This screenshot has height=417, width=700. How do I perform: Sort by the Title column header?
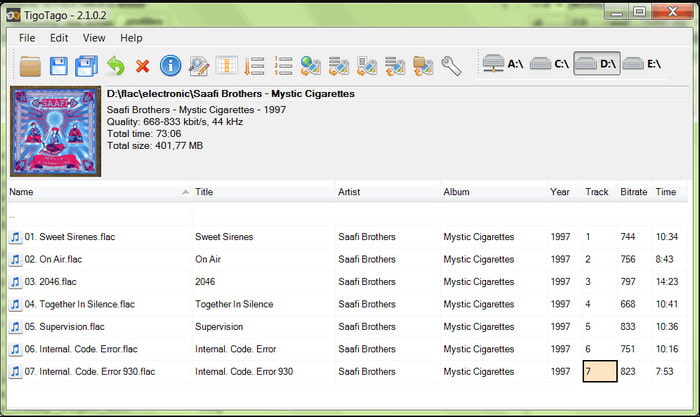(x=263, y=192)
